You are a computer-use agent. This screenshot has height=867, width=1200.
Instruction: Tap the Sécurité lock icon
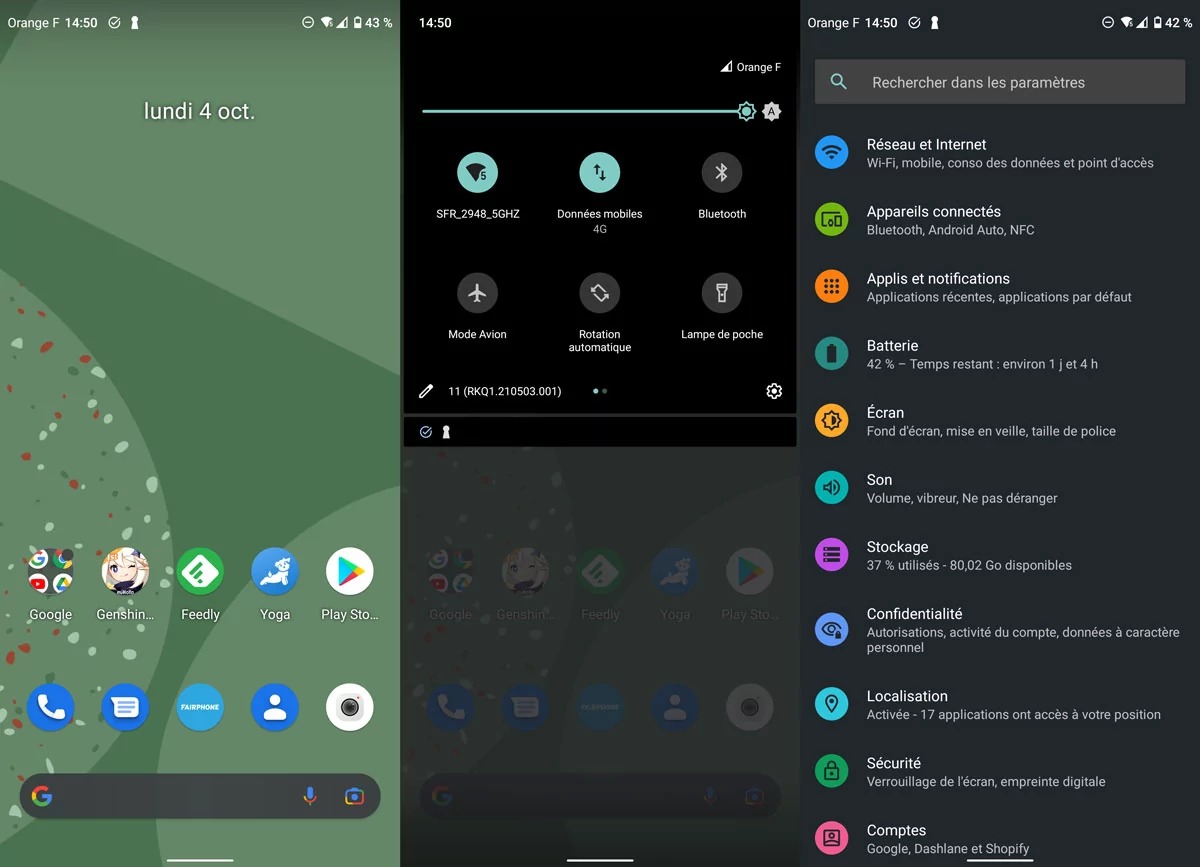(831, 771)
